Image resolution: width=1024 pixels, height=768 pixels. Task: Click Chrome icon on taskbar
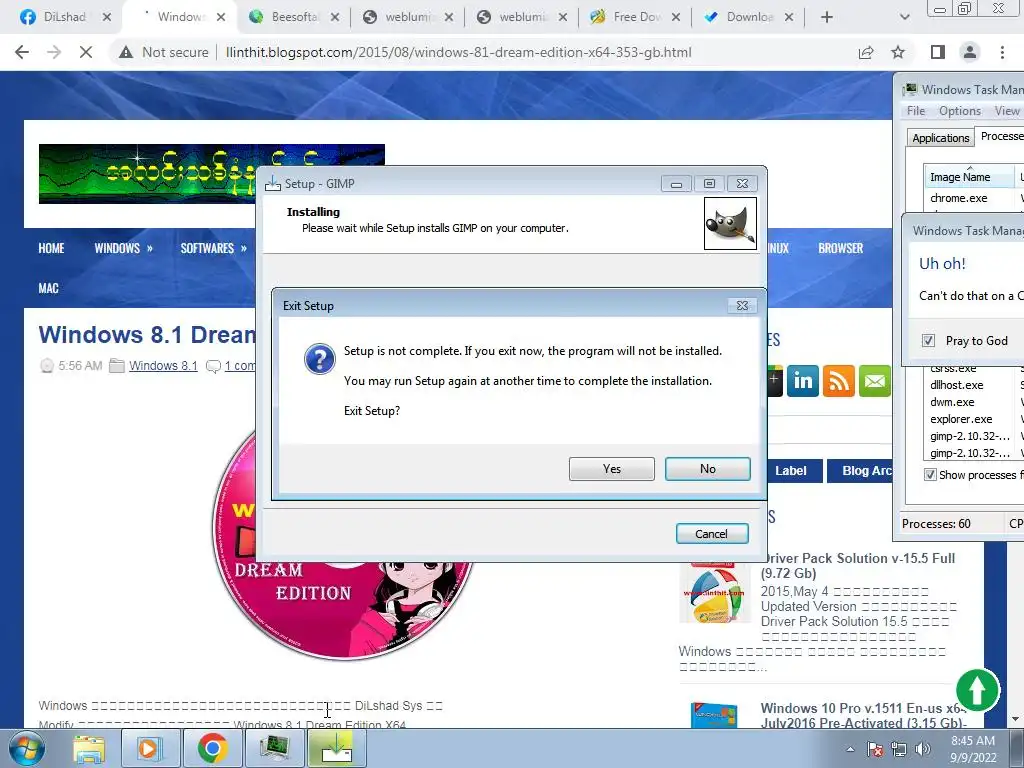pyautogui.click(x=212, y=748)
